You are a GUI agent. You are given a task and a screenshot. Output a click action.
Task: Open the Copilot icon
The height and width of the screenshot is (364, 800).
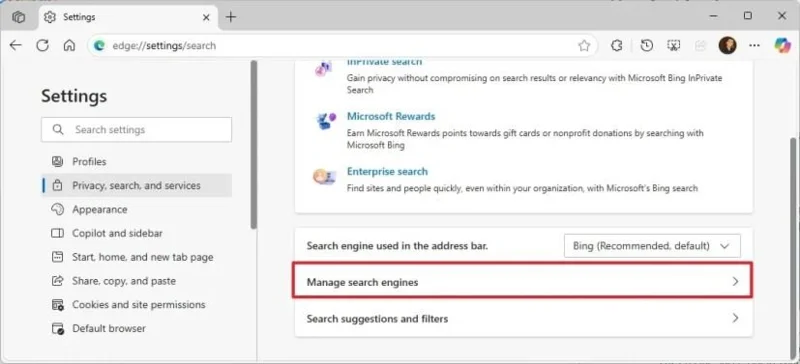pos(782,45)
